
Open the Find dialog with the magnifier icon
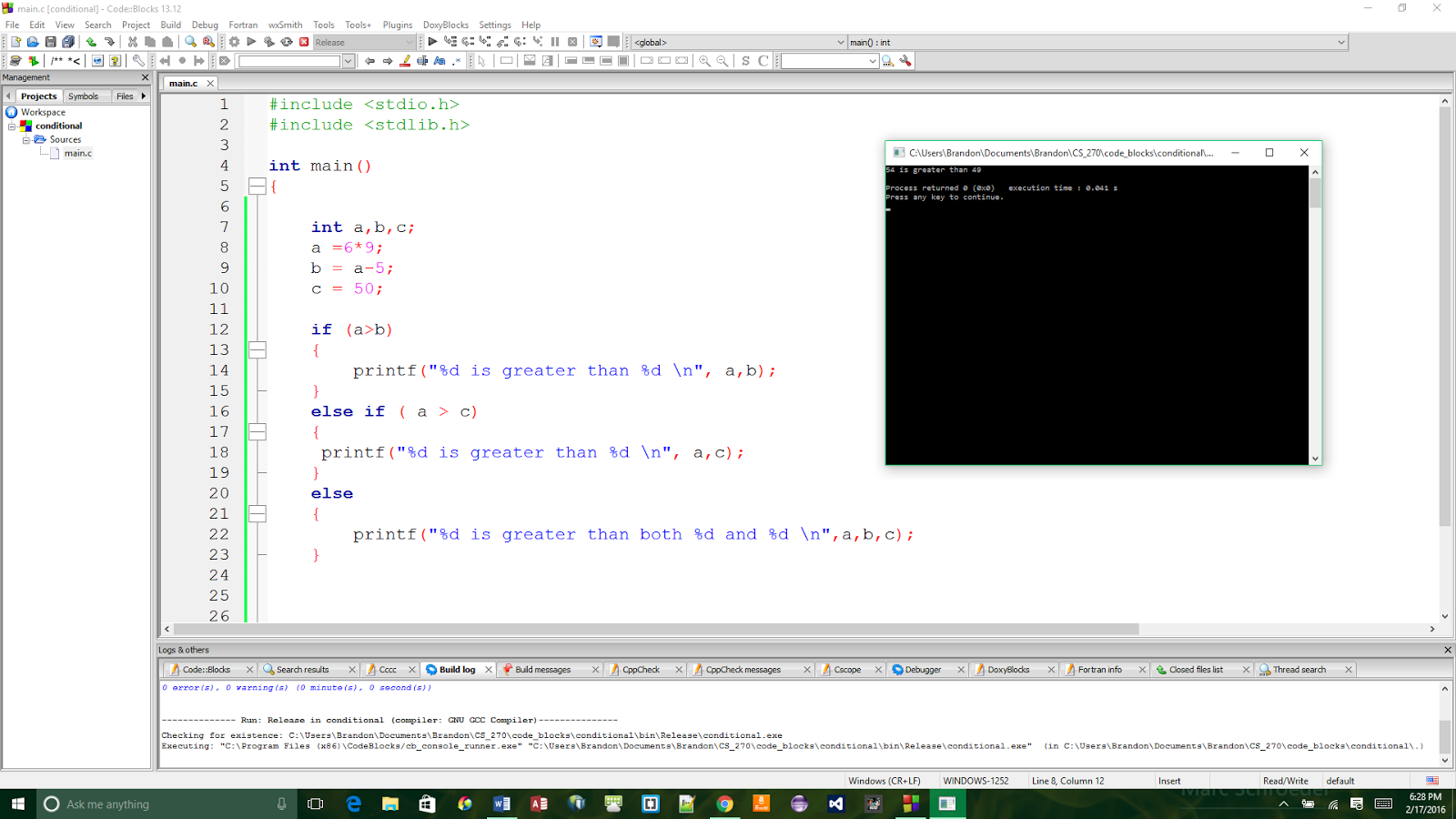tap(190, 42)
